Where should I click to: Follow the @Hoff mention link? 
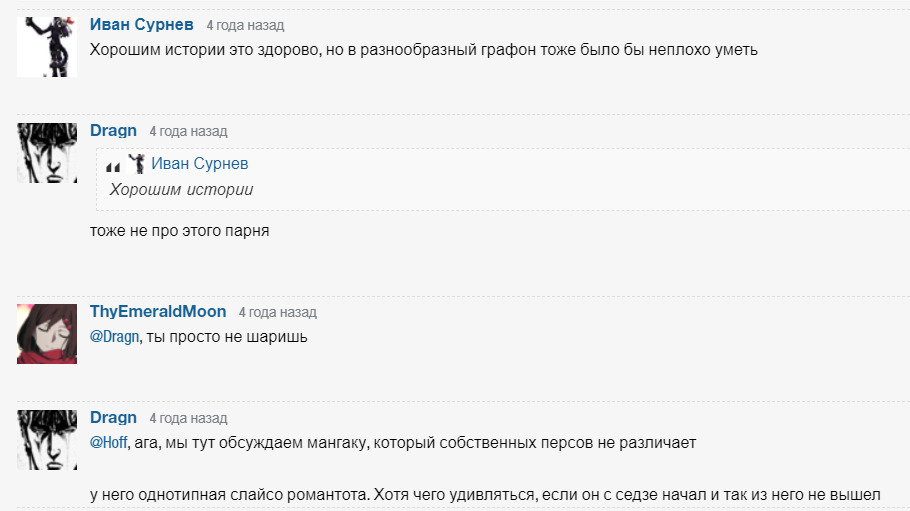coord(108,442)
